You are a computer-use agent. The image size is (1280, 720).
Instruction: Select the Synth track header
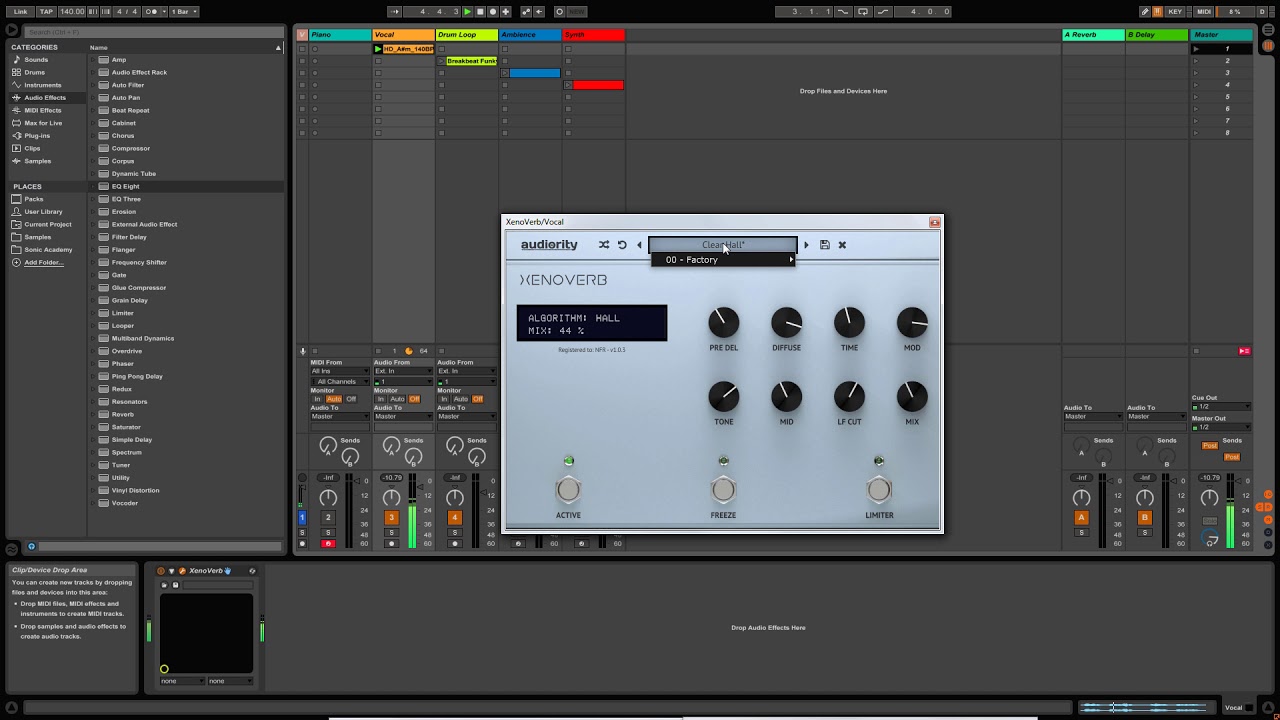tap(593, 35)
